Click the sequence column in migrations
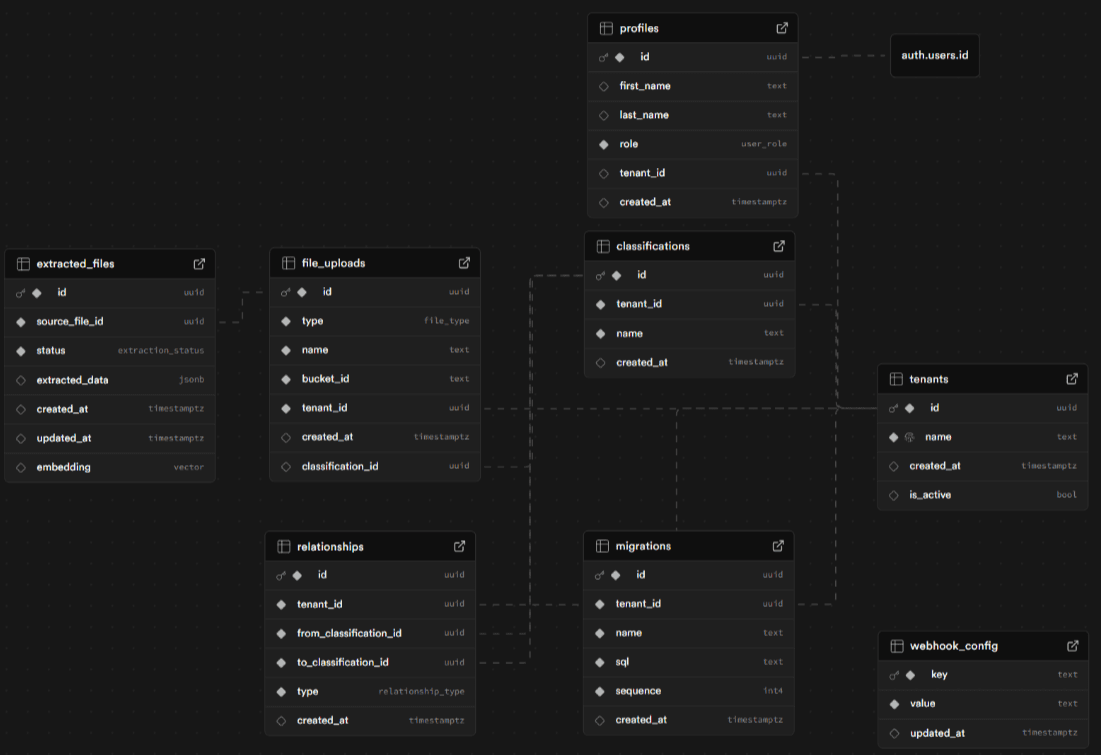The height and width of the screenshot is (755, 1101). (688, 691)
